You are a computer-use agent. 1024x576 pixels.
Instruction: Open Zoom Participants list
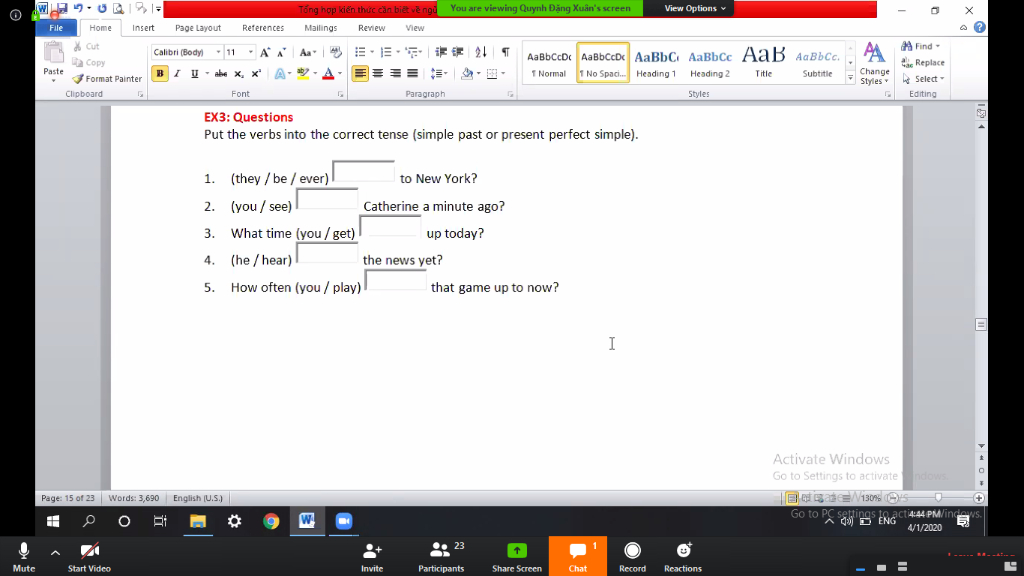click(x=441, y=556)
